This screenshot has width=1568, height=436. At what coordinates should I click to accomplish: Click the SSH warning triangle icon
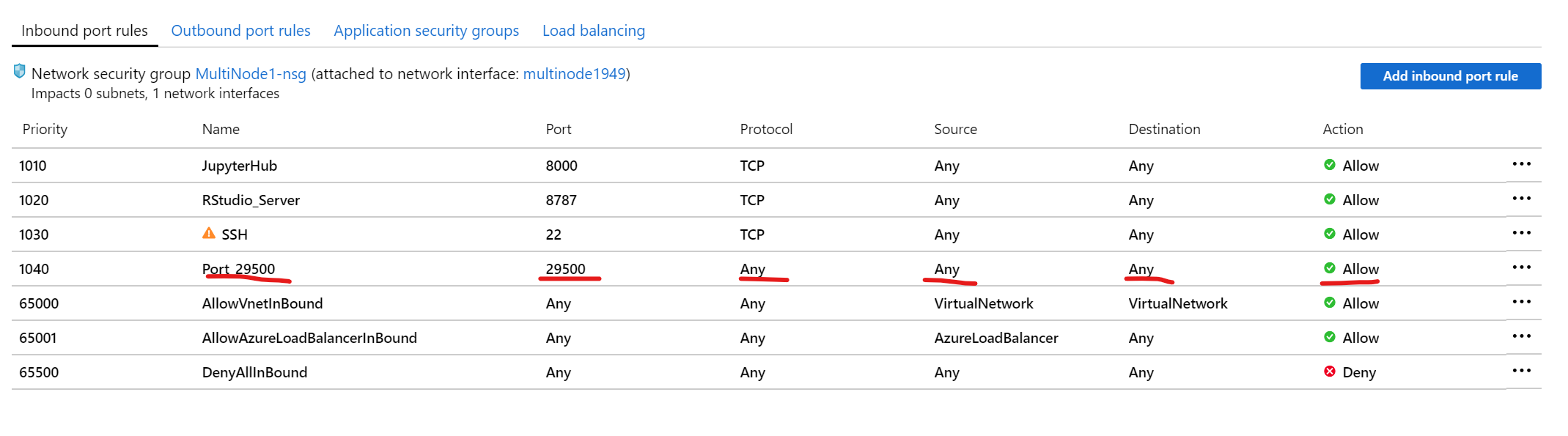(x=209, y=233)
